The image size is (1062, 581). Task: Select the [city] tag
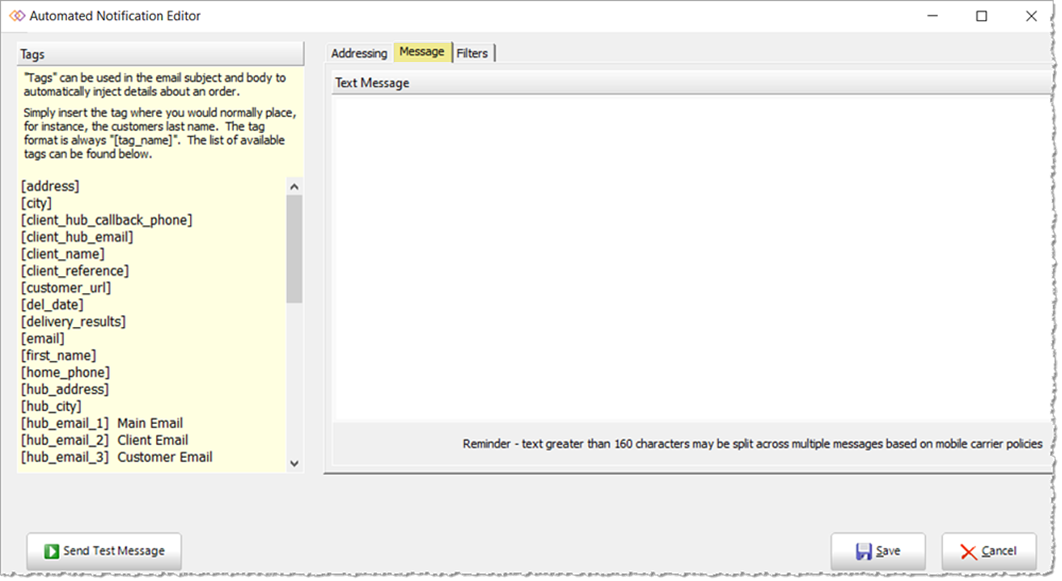click(x=36, y=202)
